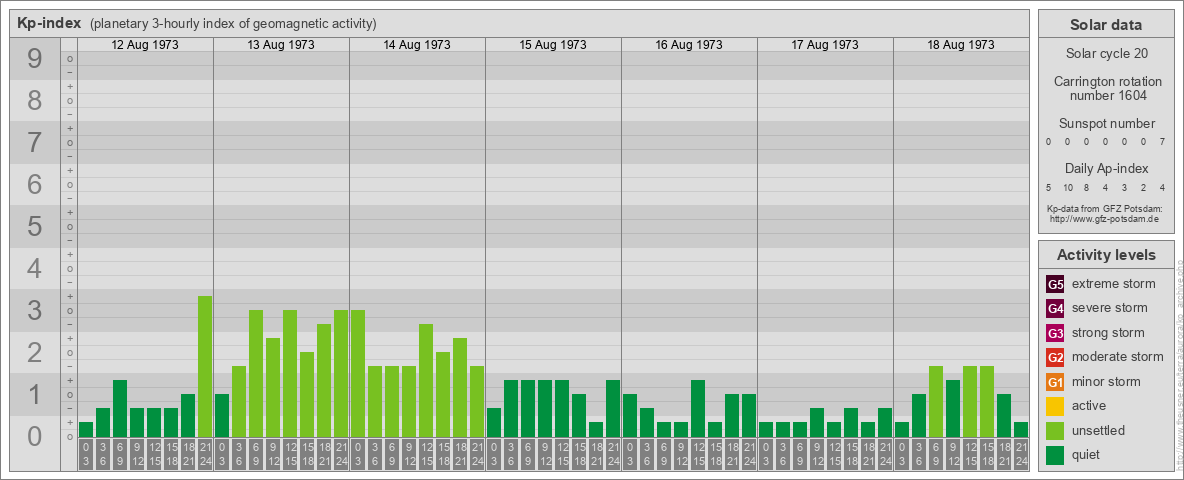
Task: Click the G2 moderate storm legend icon
Action: 1055,358
